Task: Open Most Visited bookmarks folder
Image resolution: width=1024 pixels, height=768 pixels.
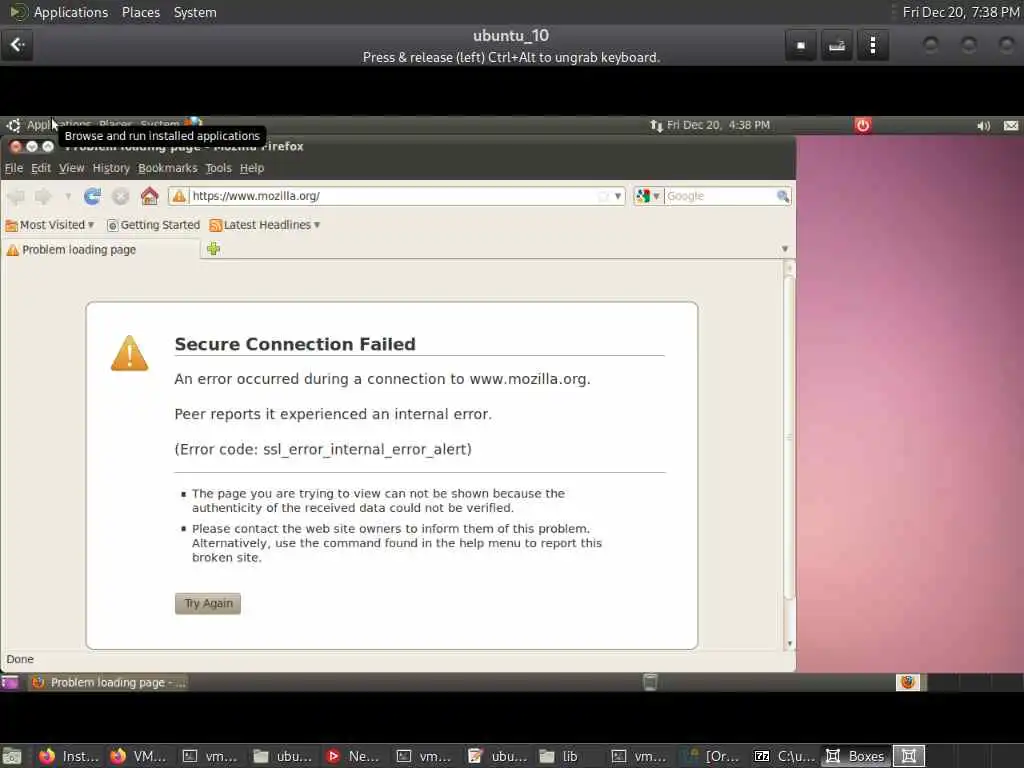Action: pos(50,225)
